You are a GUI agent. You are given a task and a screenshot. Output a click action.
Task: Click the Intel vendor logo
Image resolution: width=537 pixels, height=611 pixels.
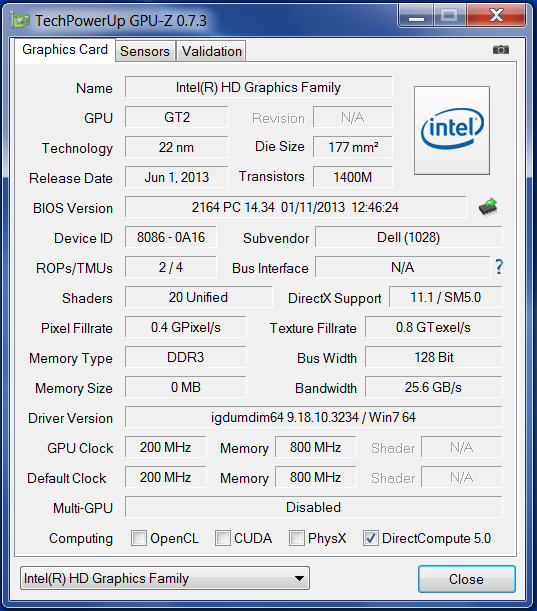tap(452, 131)
